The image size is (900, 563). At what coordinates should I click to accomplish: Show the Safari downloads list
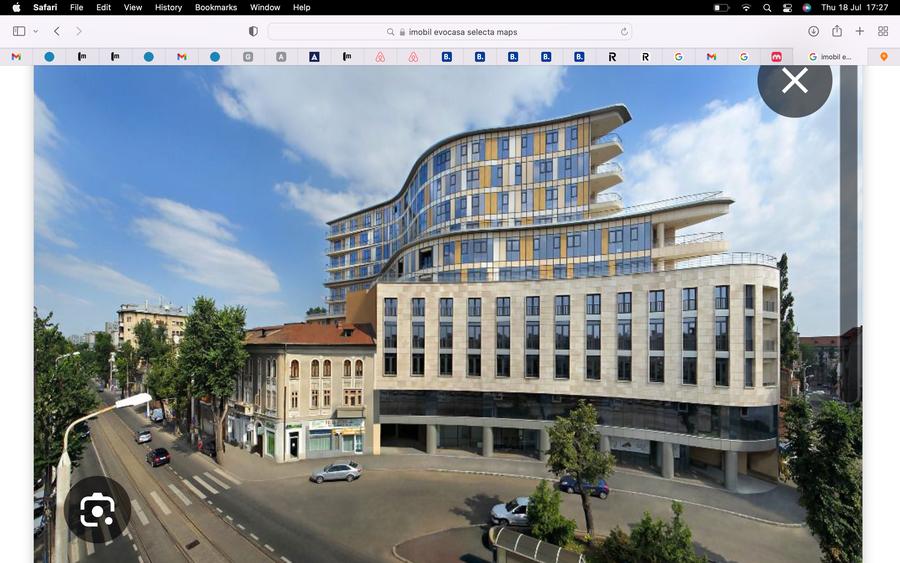(x=813, y=31)
